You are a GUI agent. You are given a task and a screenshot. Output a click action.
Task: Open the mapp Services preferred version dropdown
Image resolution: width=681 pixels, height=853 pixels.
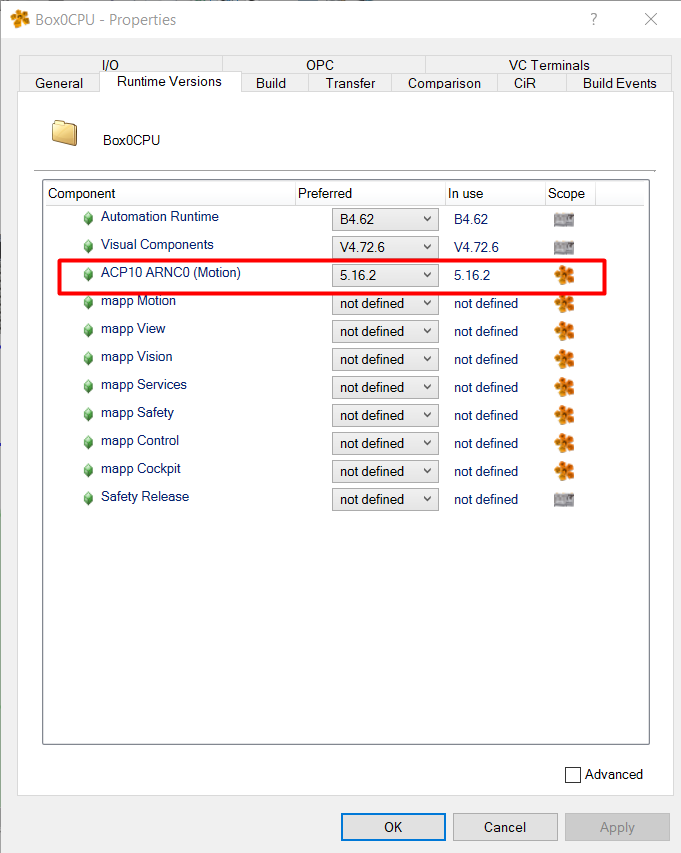point(385,387)
